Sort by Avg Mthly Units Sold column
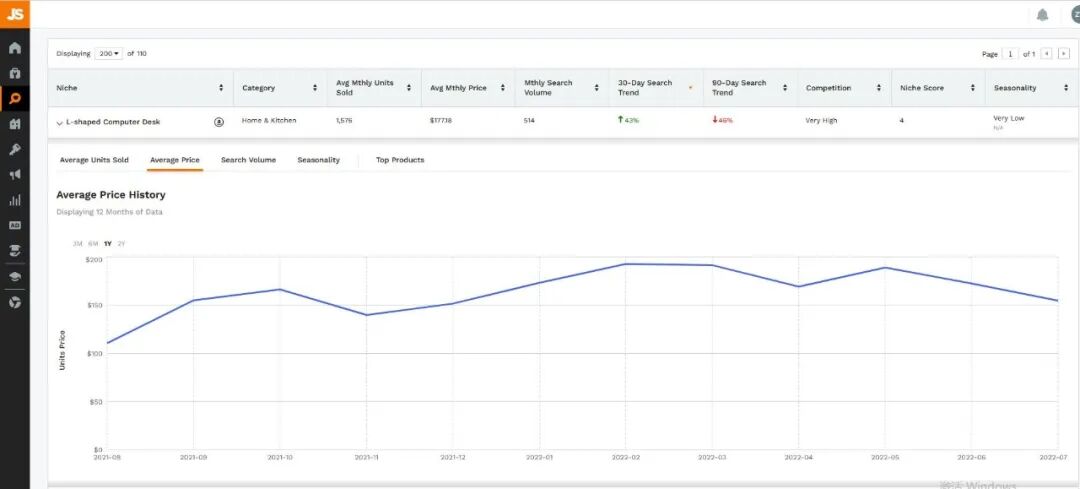1080x489 pixels. [408, 87]
